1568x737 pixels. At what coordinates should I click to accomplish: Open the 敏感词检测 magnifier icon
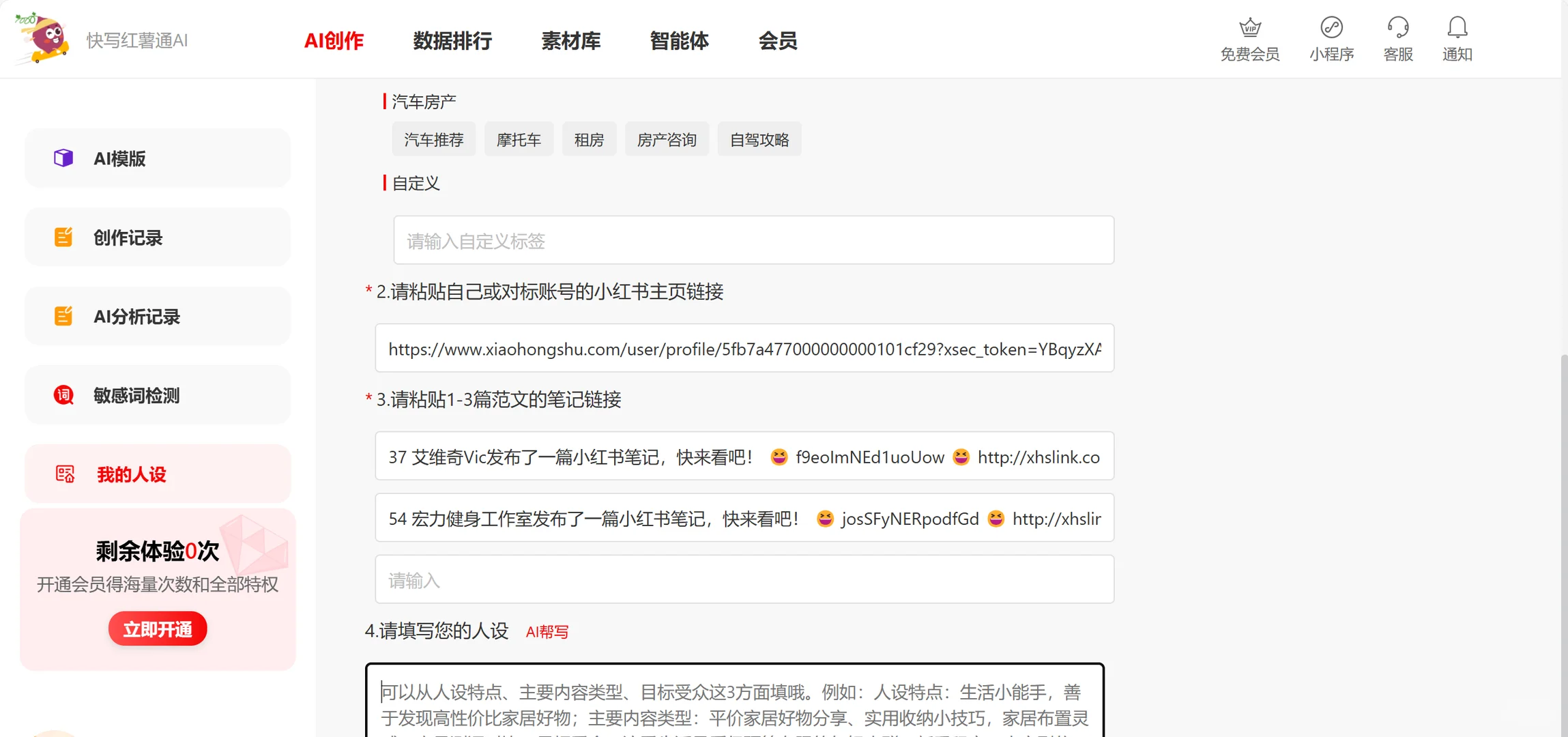tap(63, 395)
